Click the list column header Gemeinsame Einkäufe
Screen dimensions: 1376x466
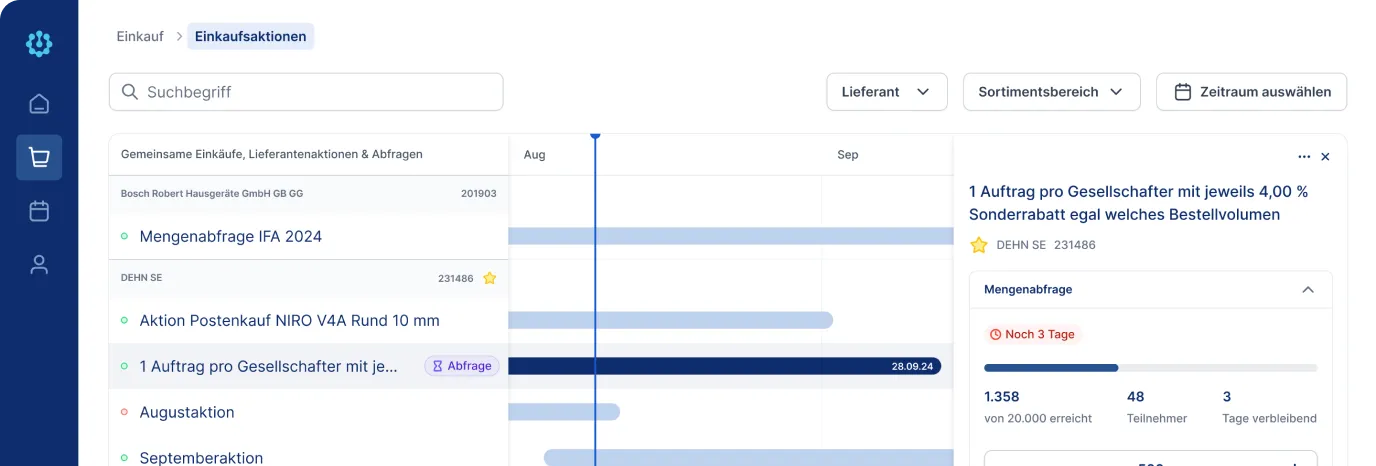point(272,155)
